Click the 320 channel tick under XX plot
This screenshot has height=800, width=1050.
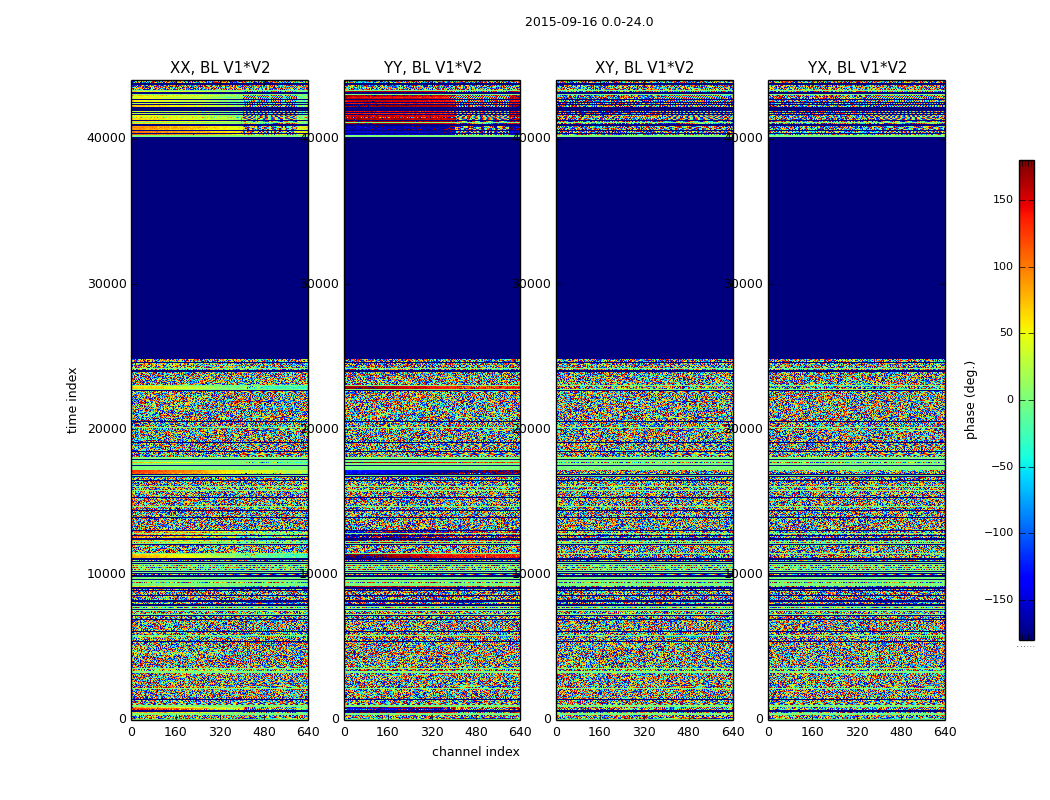click(220, 732)
